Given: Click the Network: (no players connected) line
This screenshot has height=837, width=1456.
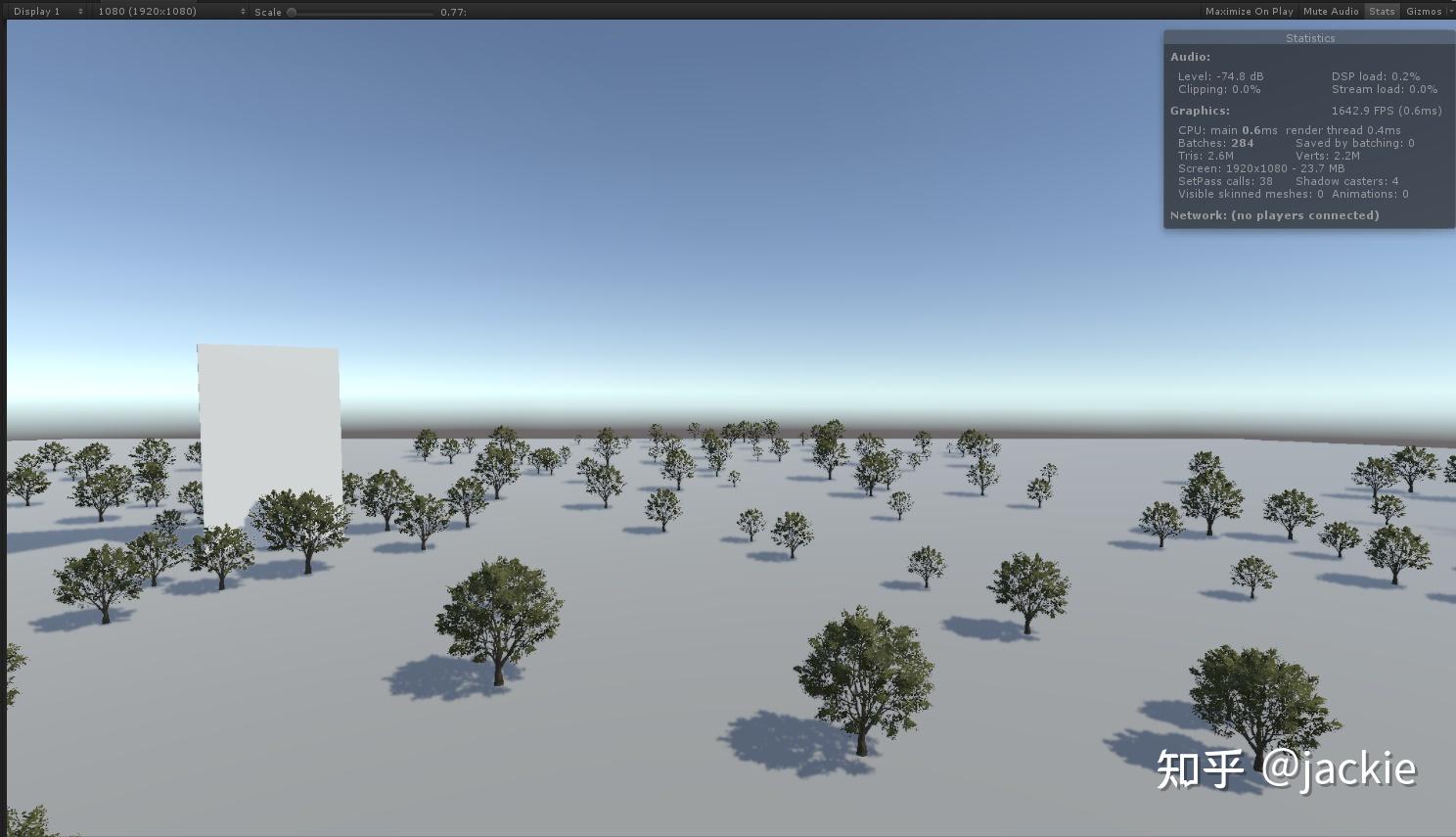Looking at the screenshot, I should (x=1275, y=214).
